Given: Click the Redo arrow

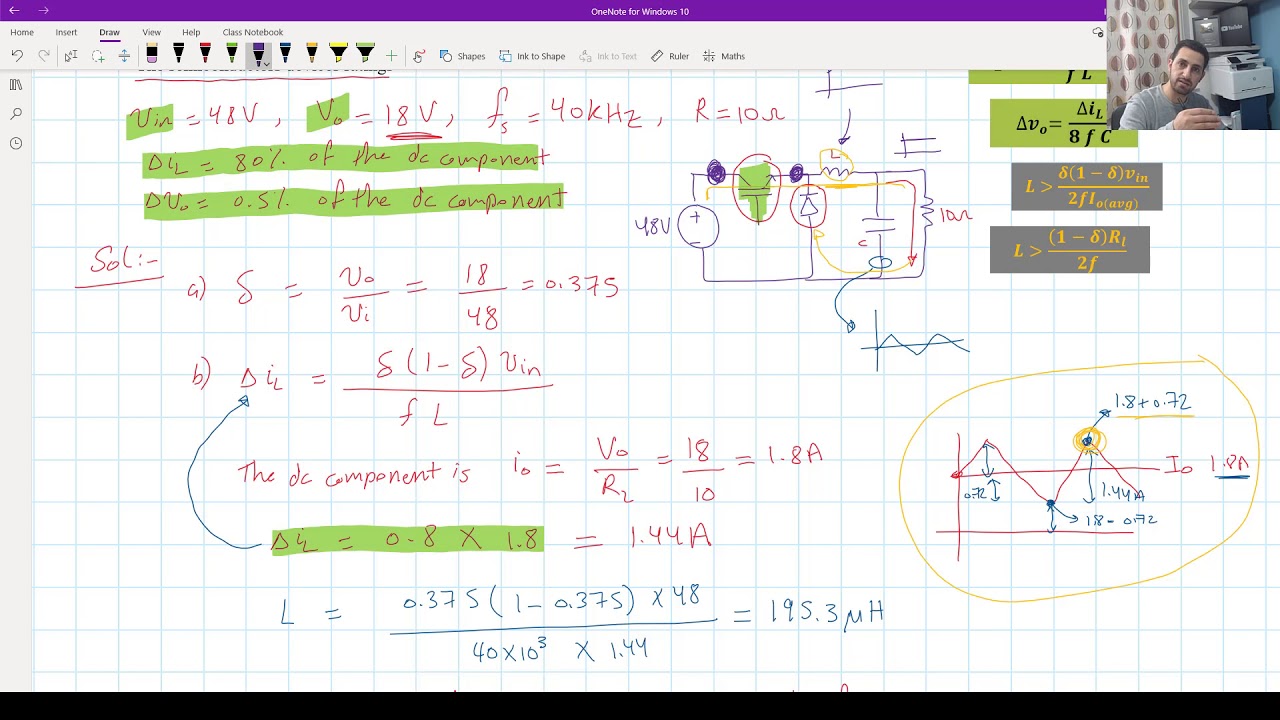Looking at the screenshot, I should click(x=43, y=56).
